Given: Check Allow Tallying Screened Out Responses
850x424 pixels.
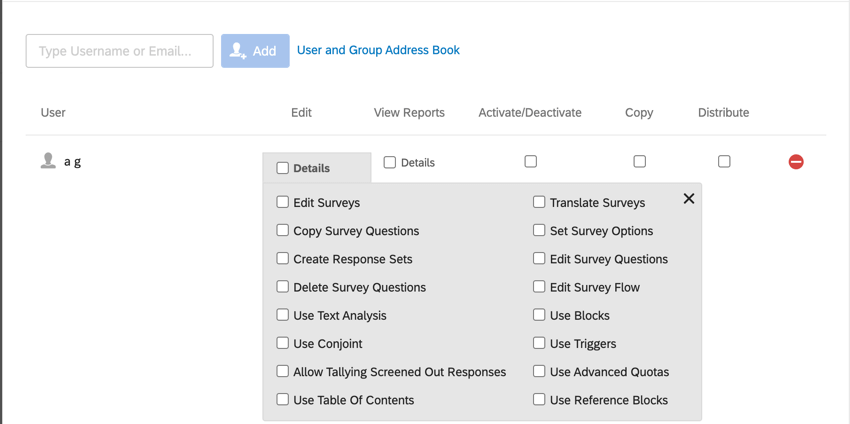Looking at the screenshot, I should coord(282,371).
